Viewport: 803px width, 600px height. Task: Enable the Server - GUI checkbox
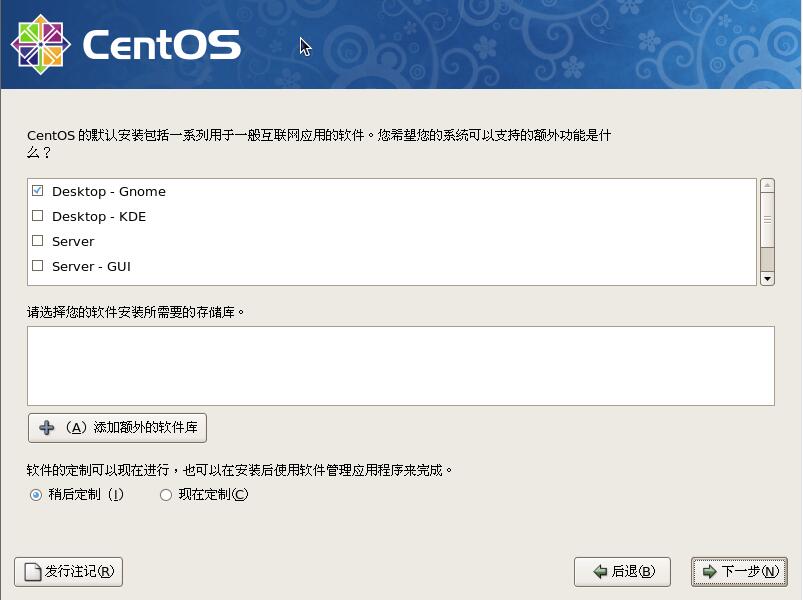37,265
